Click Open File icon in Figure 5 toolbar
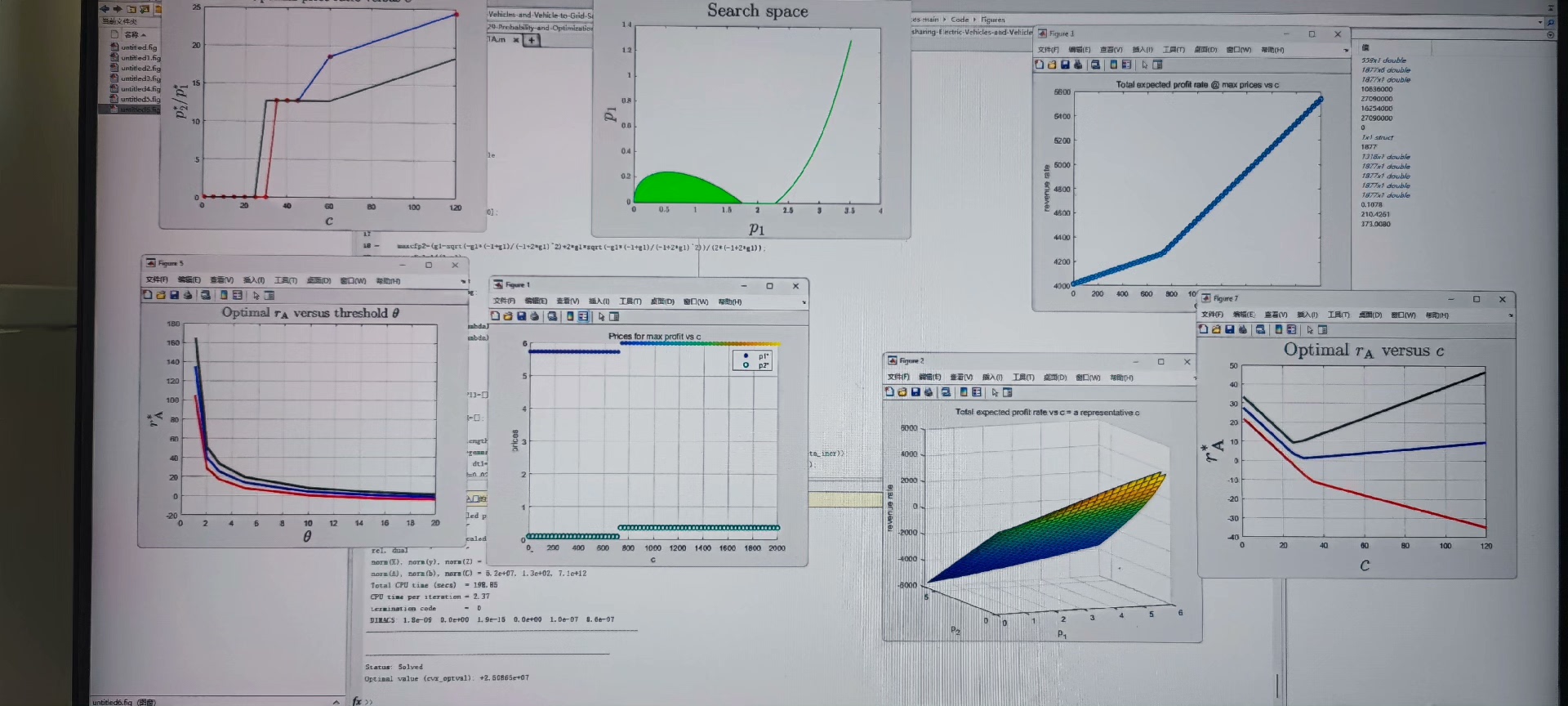Viewport: 1568px width, 706px height. click(161, 295)
